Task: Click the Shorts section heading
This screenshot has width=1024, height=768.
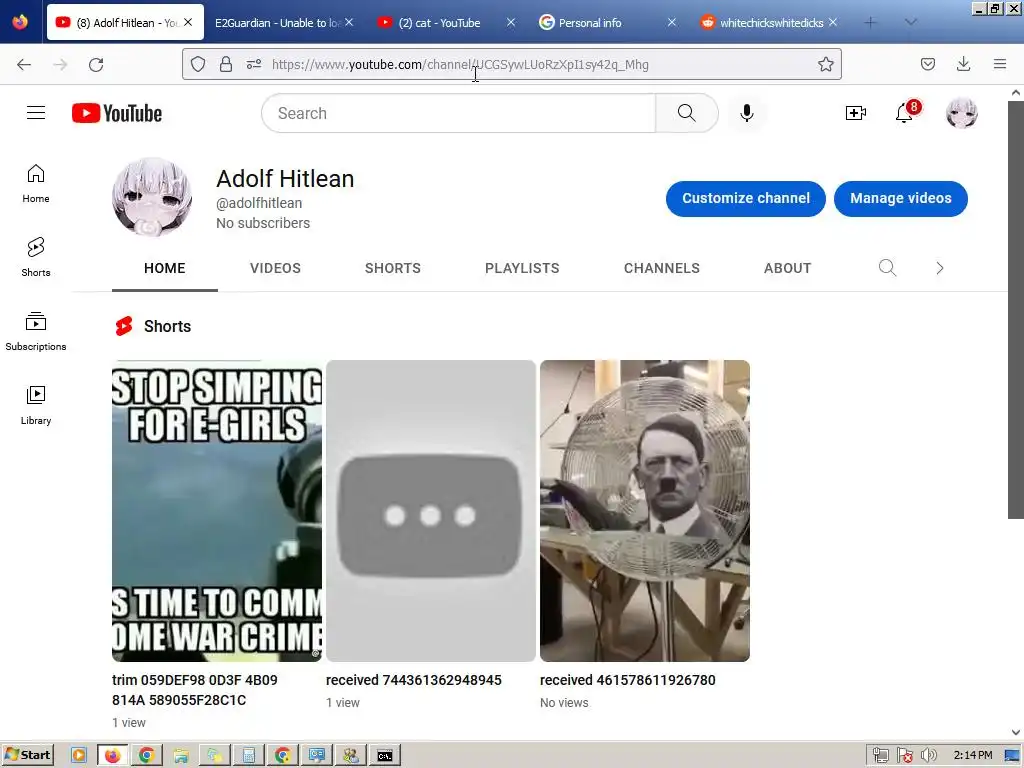Action: pyautogui.click(x=167, y=326)
